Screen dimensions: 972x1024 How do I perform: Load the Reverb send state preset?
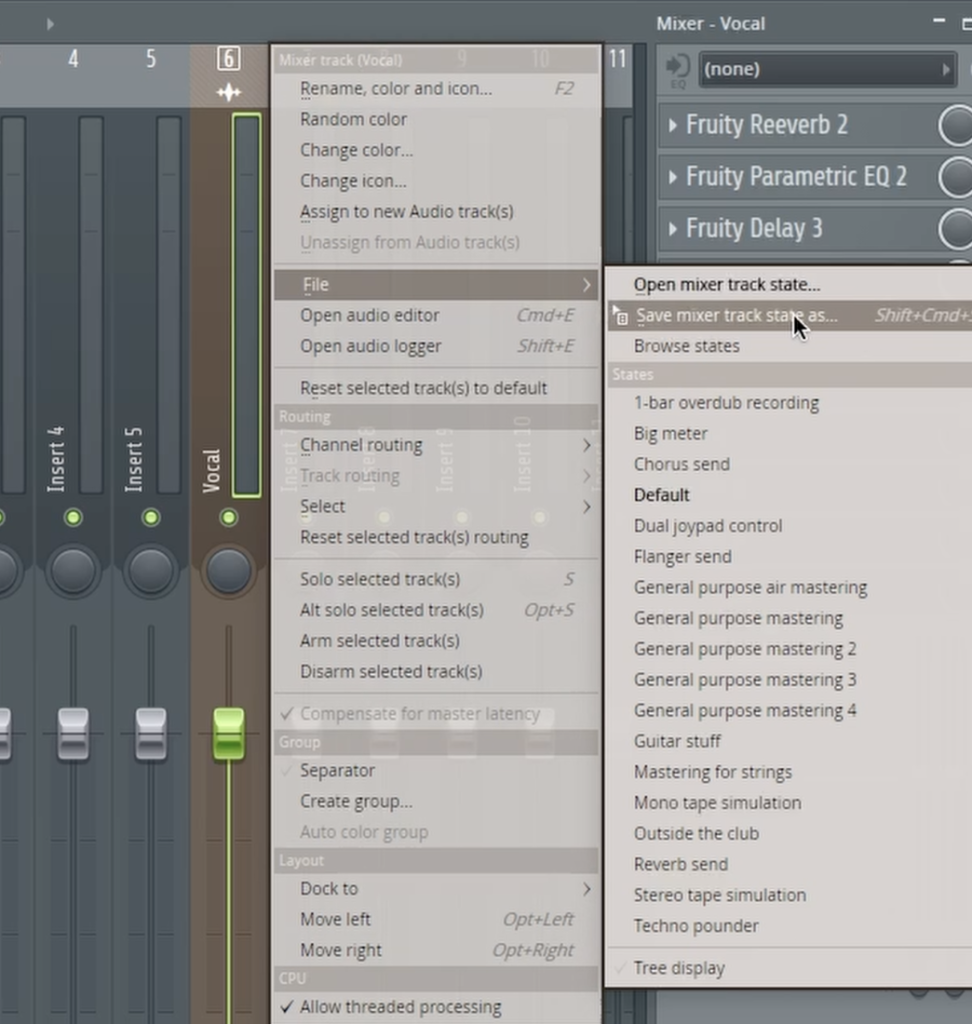pos(681,864)
